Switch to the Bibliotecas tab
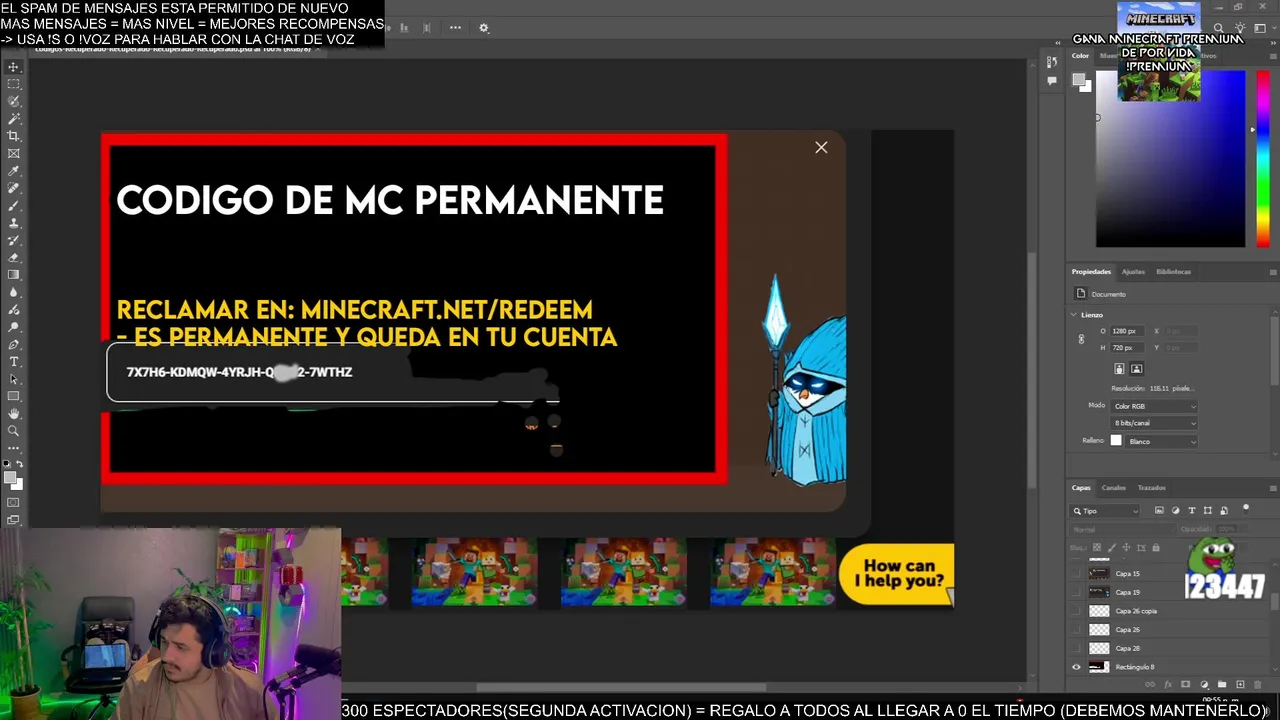 1173,272
